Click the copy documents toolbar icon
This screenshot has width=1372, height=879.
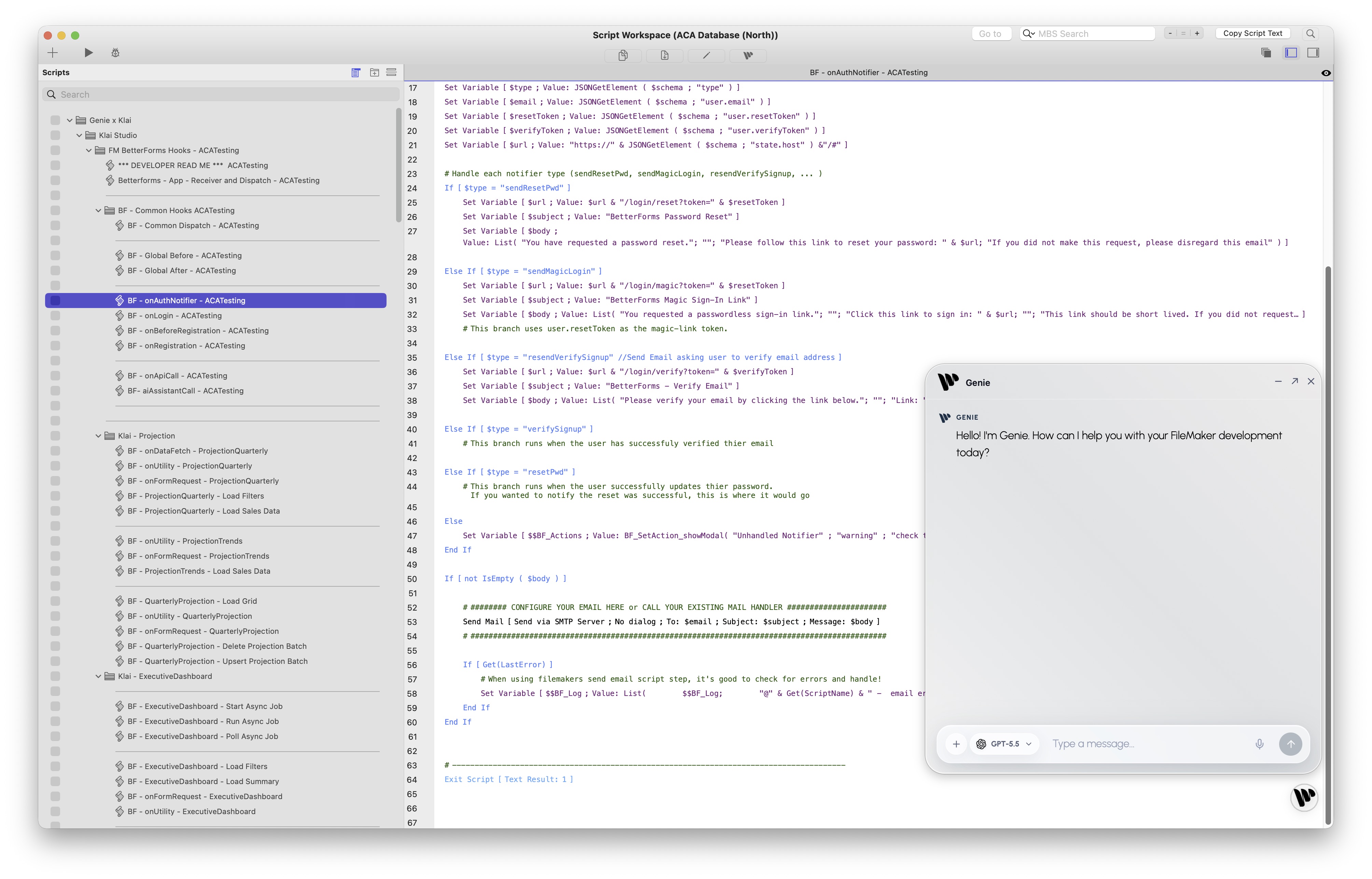pyautogui.click(x=623, y=55)
